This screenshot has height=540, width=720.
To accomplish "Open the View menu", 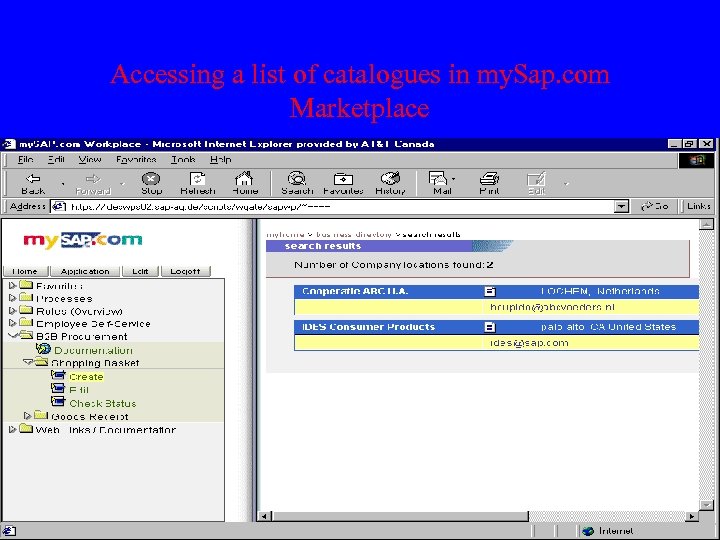I will 90,159.
